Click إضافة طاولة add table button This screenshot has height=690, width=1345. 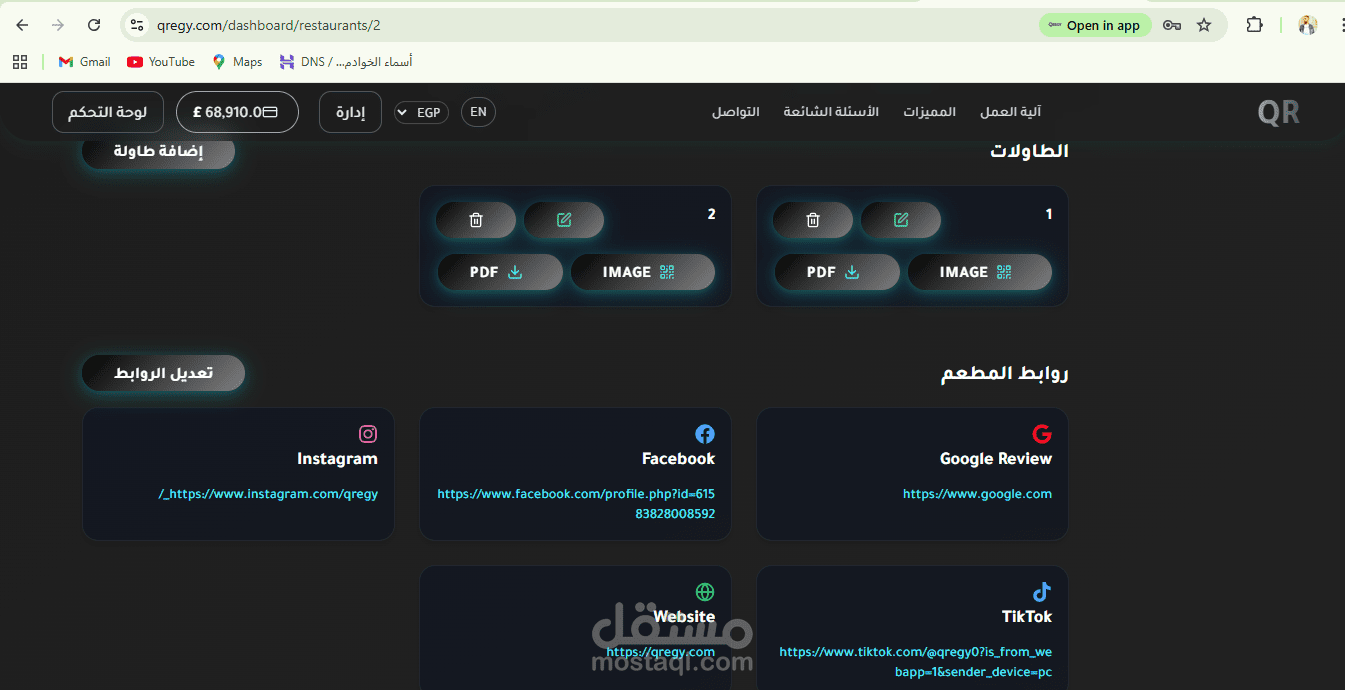[x=158, y=151]
